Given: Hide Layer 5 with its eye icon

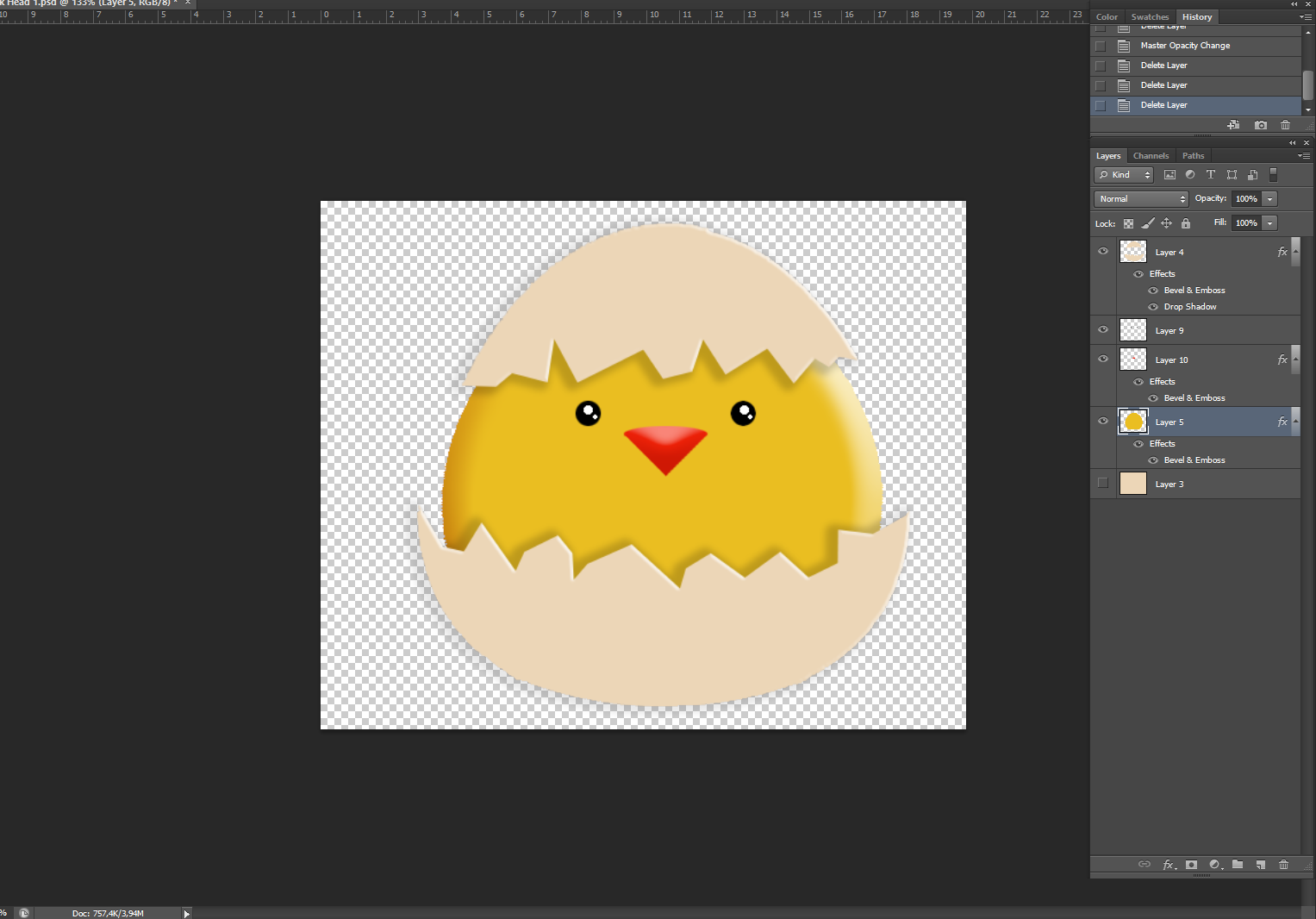Looking at the screenshot, I should 1103,421.
